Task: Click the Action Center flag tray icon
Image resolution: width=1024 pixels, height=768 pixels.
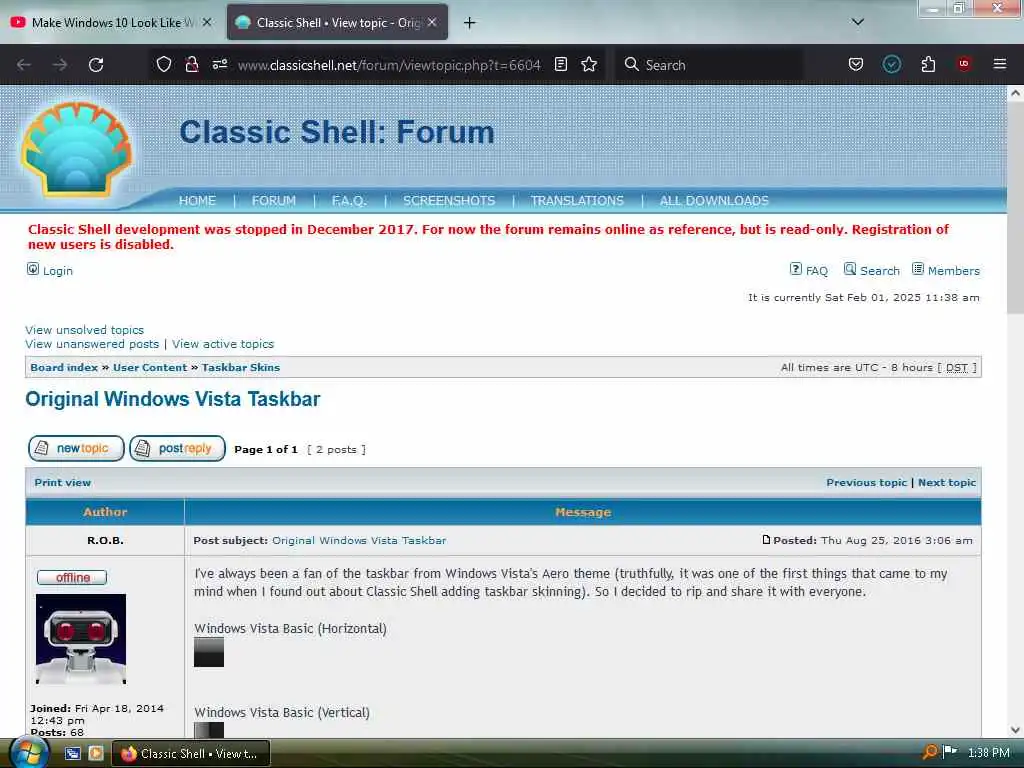Action: click(x=950, y=752)
